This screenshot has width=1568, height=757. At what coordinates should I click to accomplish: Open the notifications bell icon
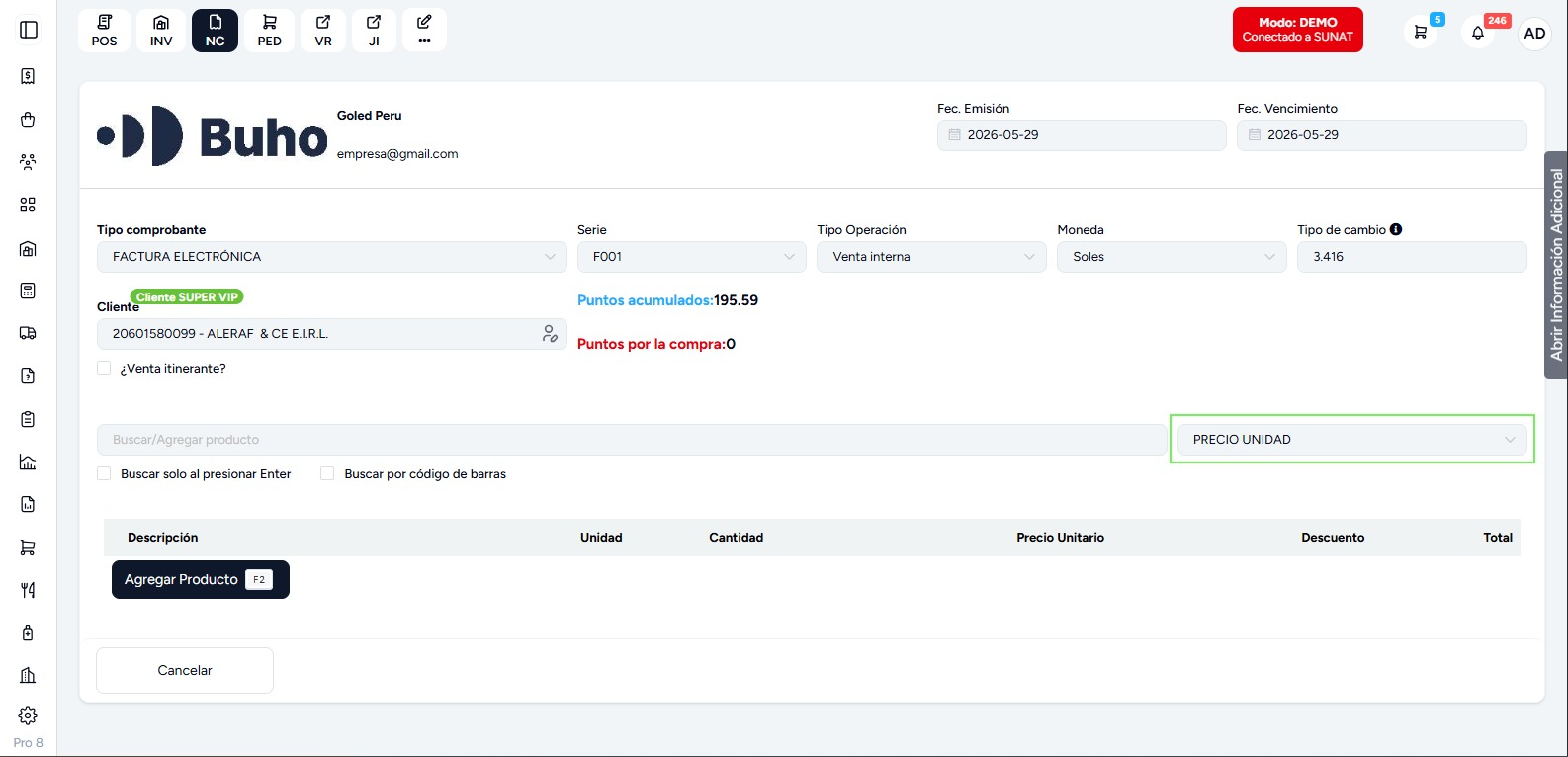tap(1478, 33)
